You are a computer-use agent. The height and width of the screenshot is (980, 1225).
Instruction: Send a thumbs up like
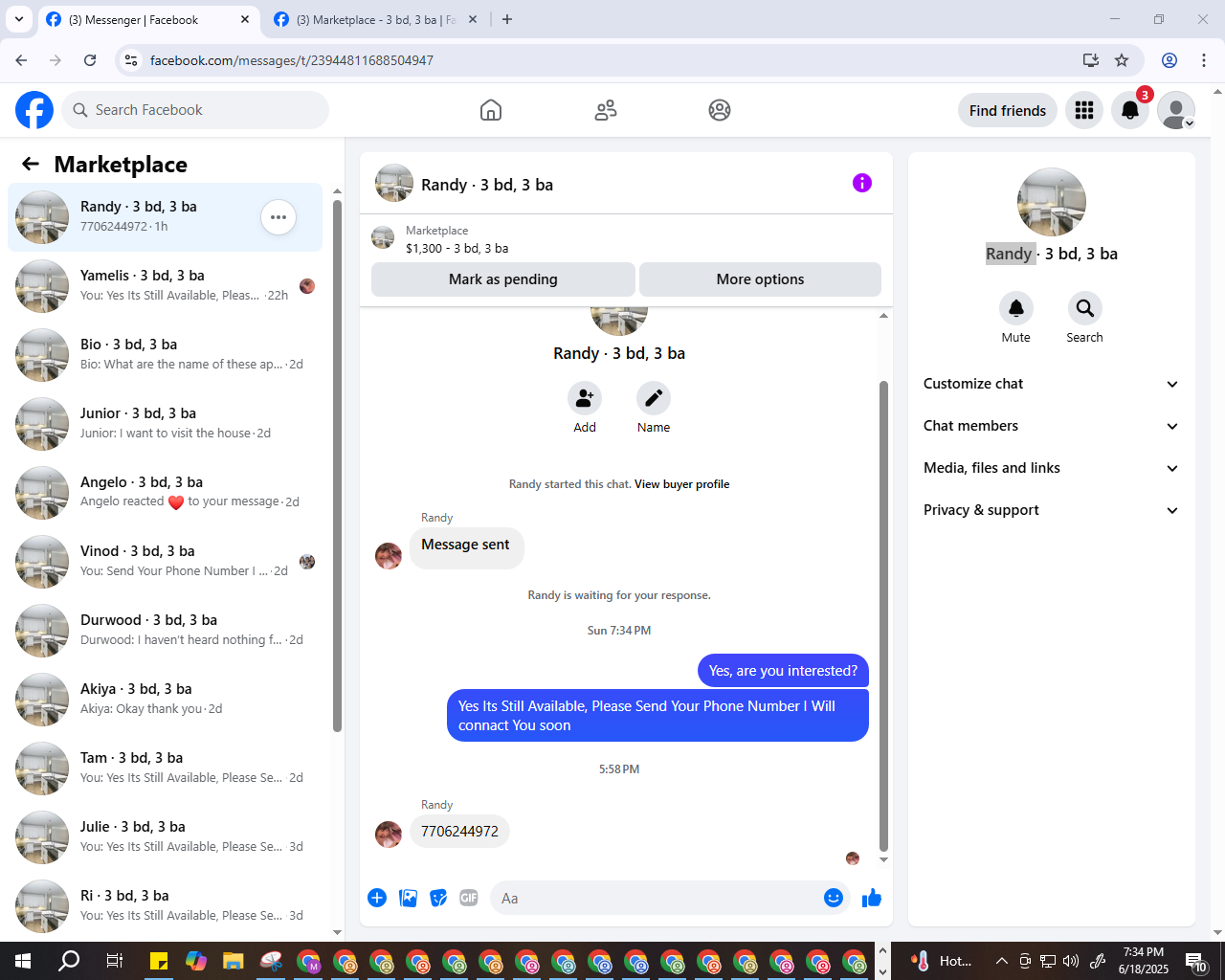(x=872, y=898)
